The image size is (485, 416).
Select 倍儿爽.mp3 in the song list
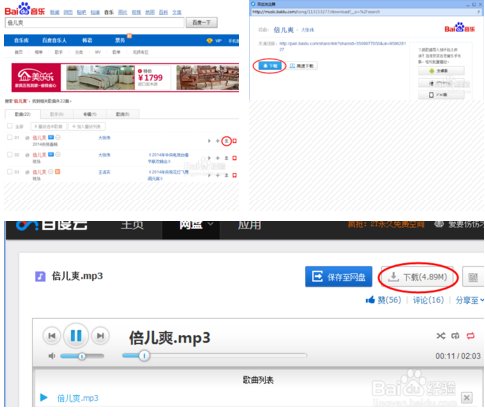point(78,398)
